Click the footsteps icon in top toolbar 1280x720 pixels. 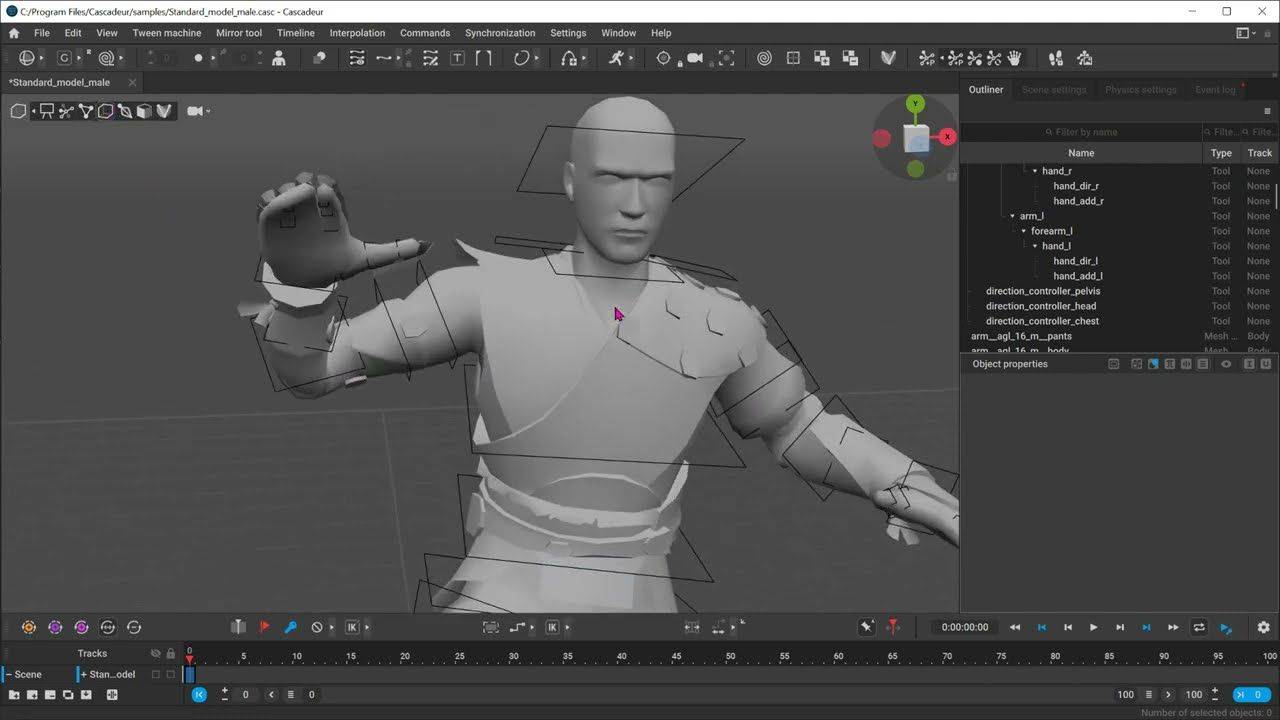[1055, 58]
